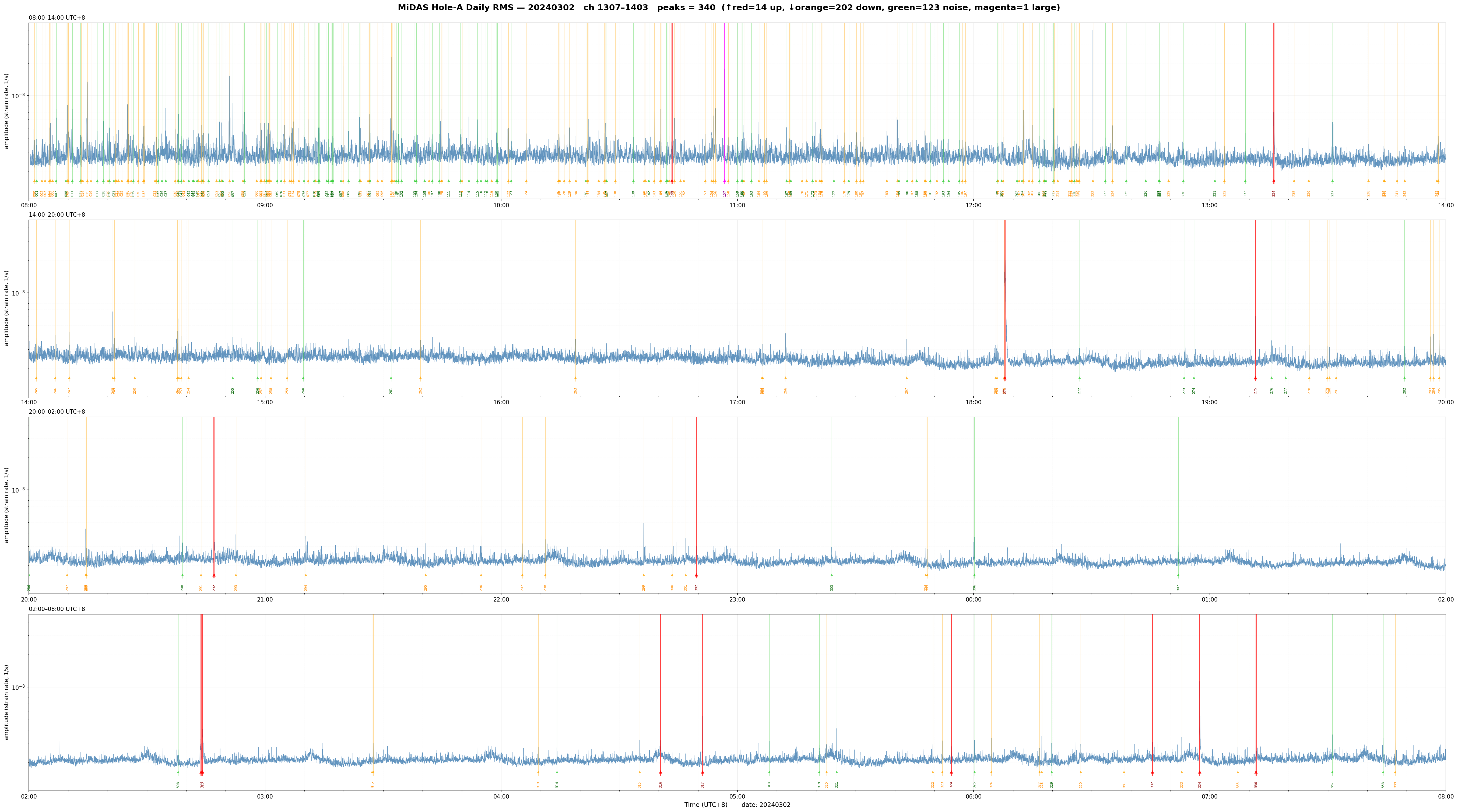This screenshot has height=812, width=1458.
Task: Pick the red up-peak marker labeled 302
Action: click(696, 575)
